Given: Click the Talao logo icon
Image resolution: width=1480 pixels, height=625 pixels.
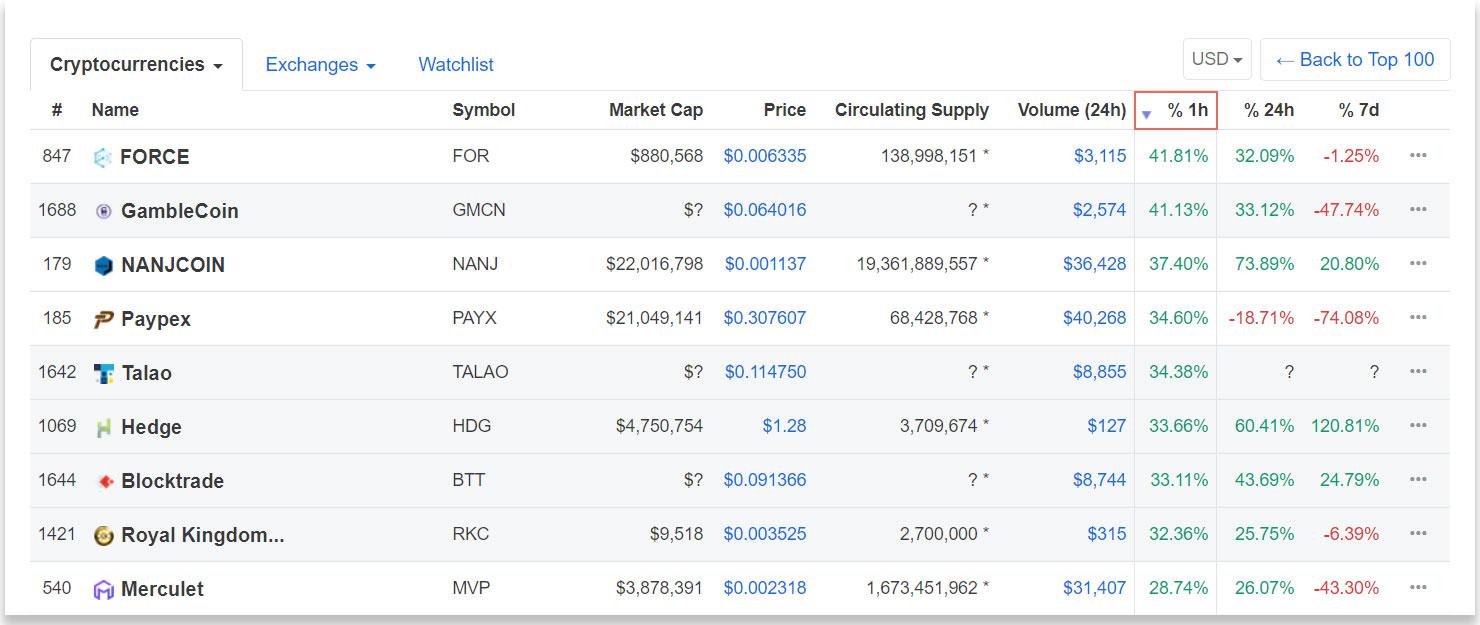Looking at the screenshot, I should (x=103, y=373).
